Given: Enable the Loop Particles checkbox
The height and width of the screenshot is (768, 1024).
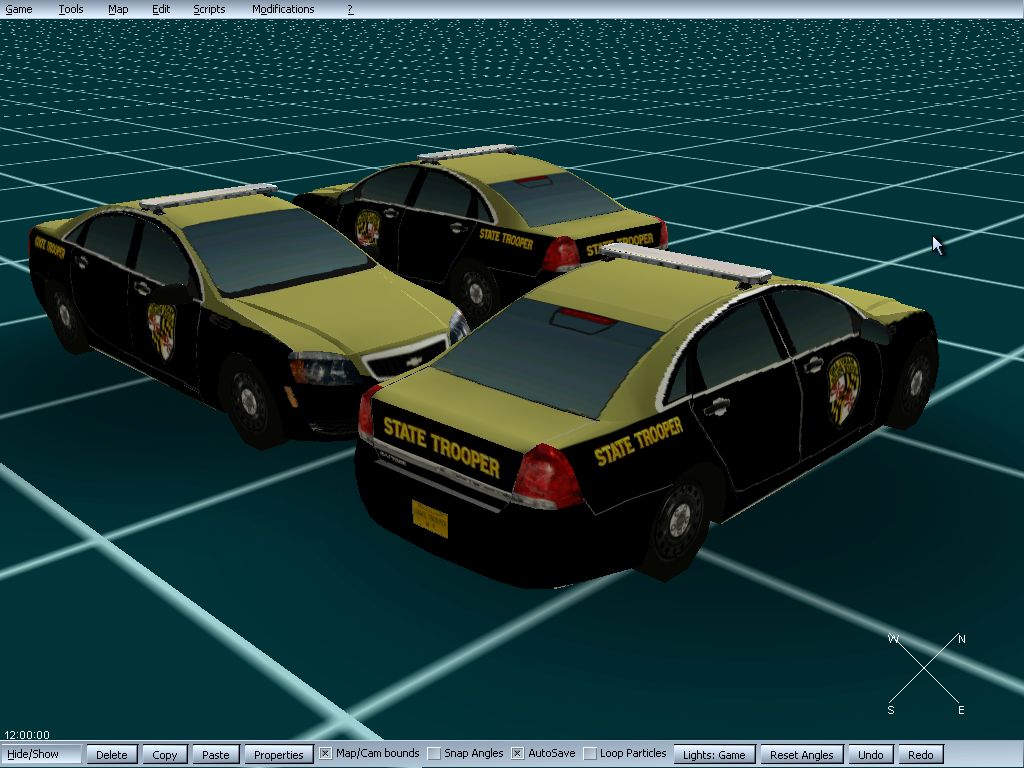Looking at the screenshot, I should pos(590,754).
